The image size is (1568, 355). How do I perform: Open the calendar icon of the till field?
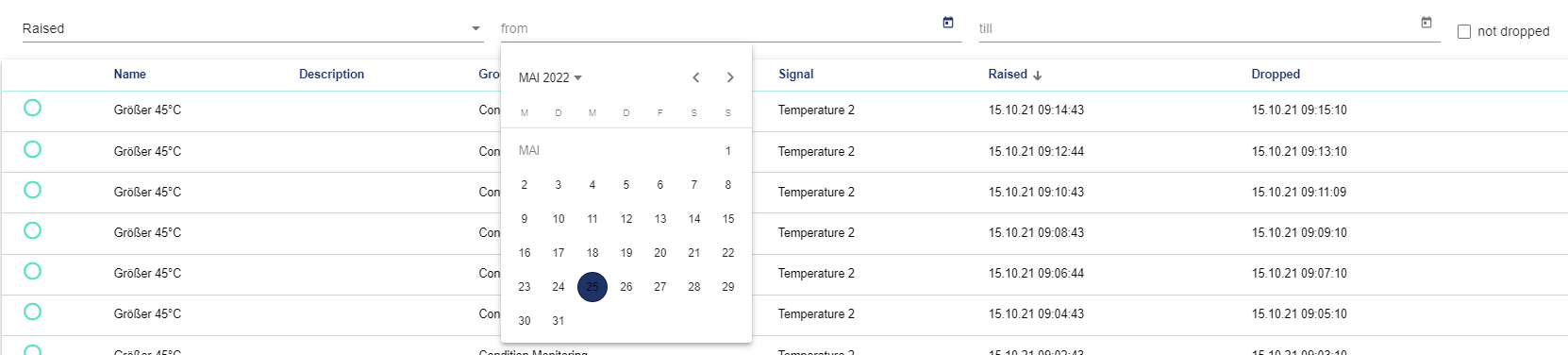click(1426, 23)
